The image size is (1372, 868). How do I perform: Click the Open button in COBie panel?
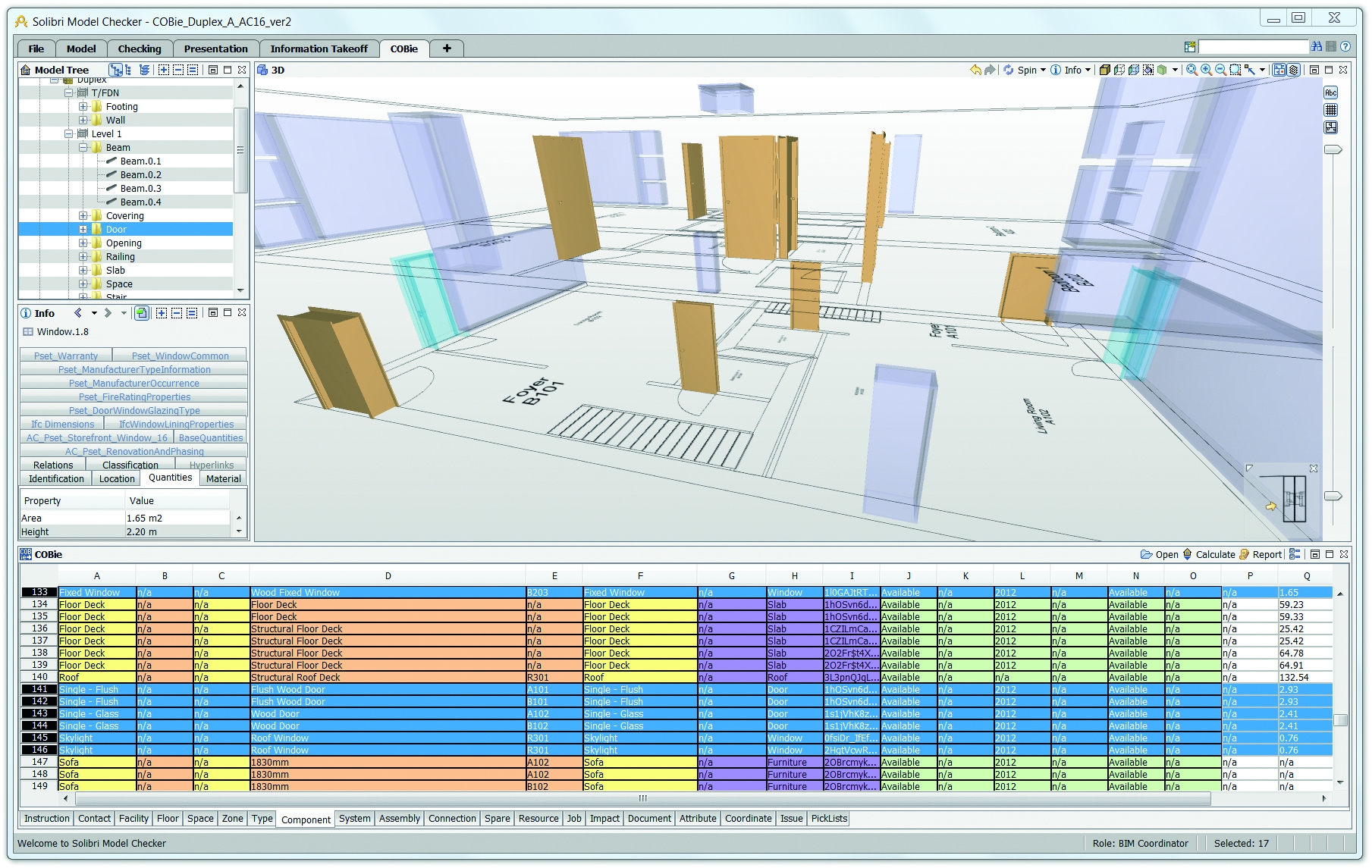1160,554
